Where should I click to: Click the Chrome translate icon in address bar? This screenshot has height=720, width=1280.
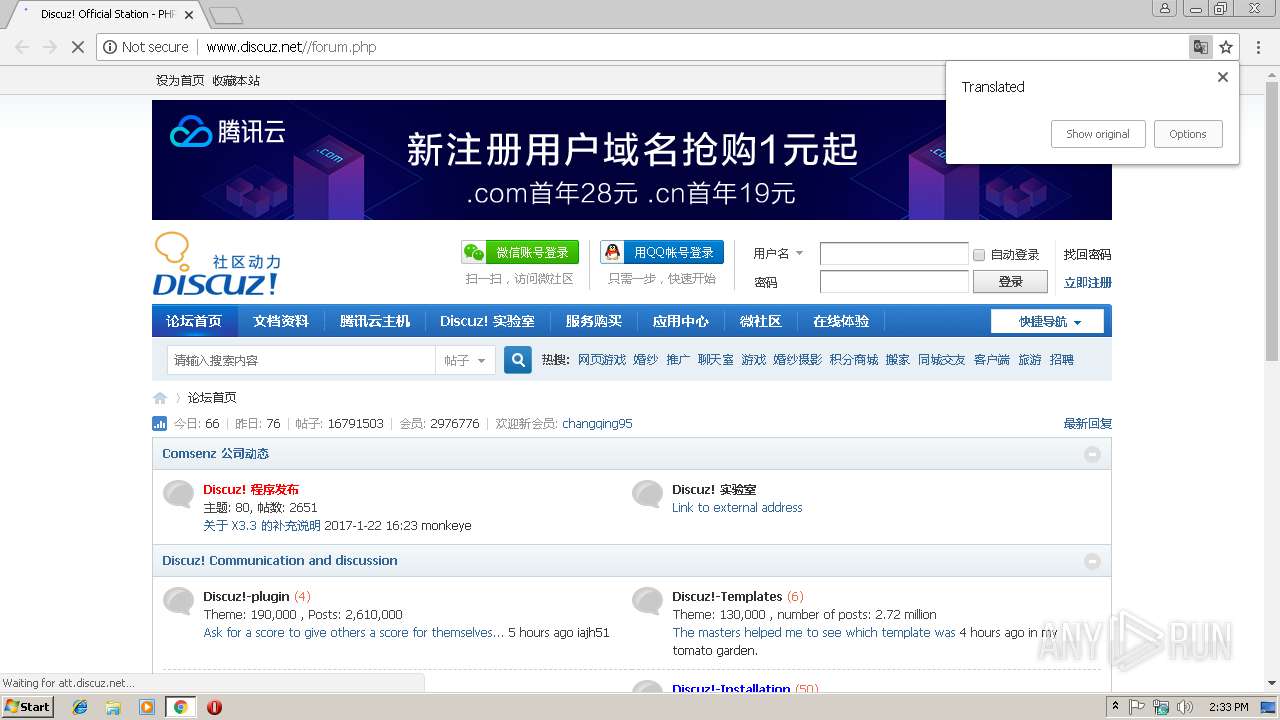coord(1200,47)
